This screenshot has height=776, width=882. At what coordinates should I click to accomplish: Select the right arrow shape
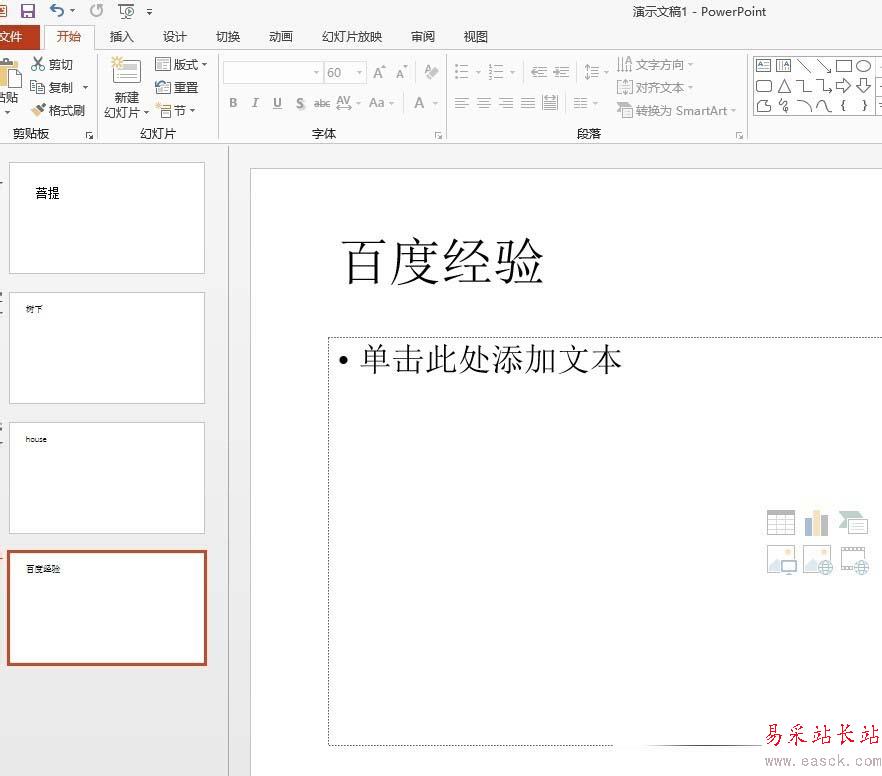coord(843,86)
